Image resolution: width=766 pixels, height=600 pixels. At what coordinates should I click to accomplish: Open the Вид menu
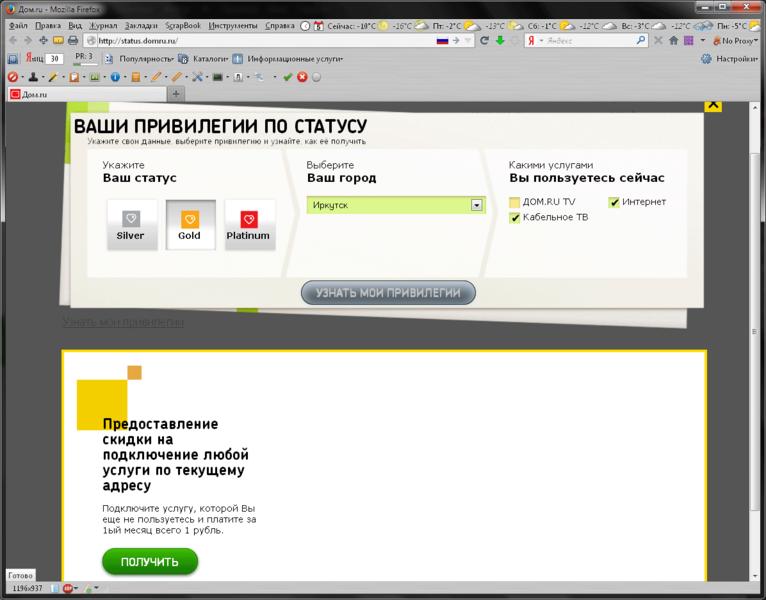click(x=75, y=25)
